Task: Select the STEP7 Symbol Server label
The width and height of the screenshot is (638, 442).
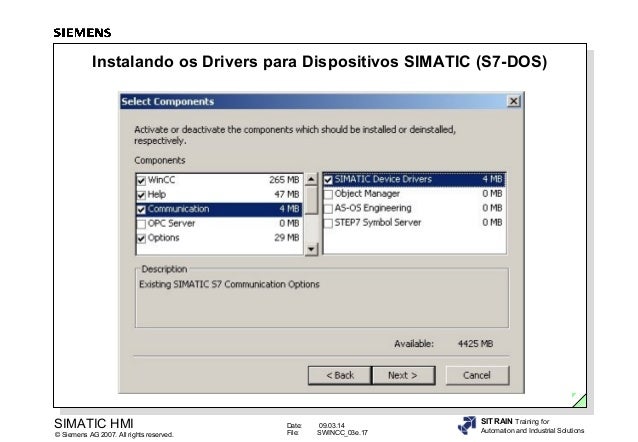Action: click(378, 223)
